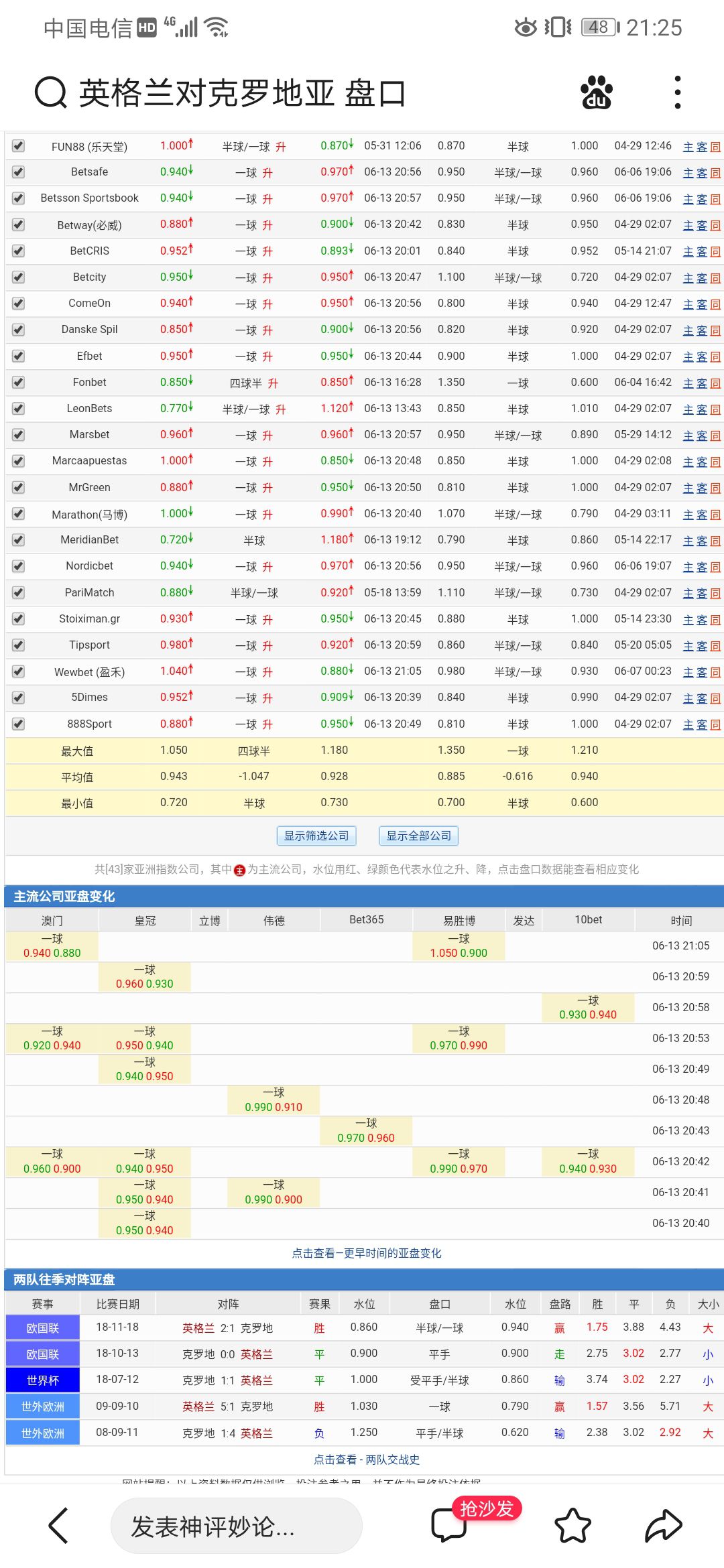Open 点击查看-更早时间的亚盘变化 link

click(x=366, y=1253)
